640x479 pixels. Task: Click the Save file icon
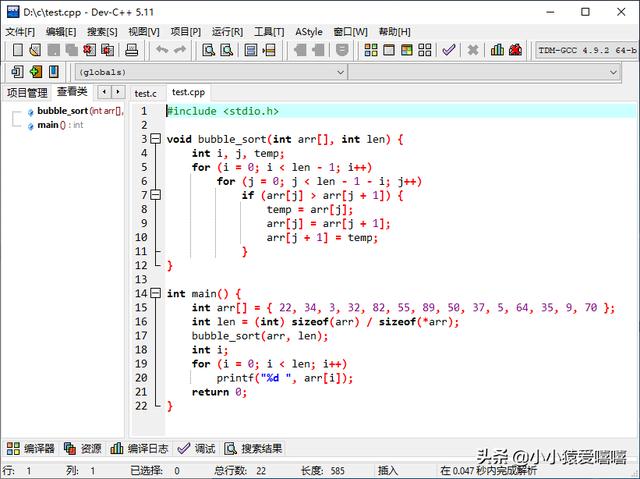click(x=53, y=50)
